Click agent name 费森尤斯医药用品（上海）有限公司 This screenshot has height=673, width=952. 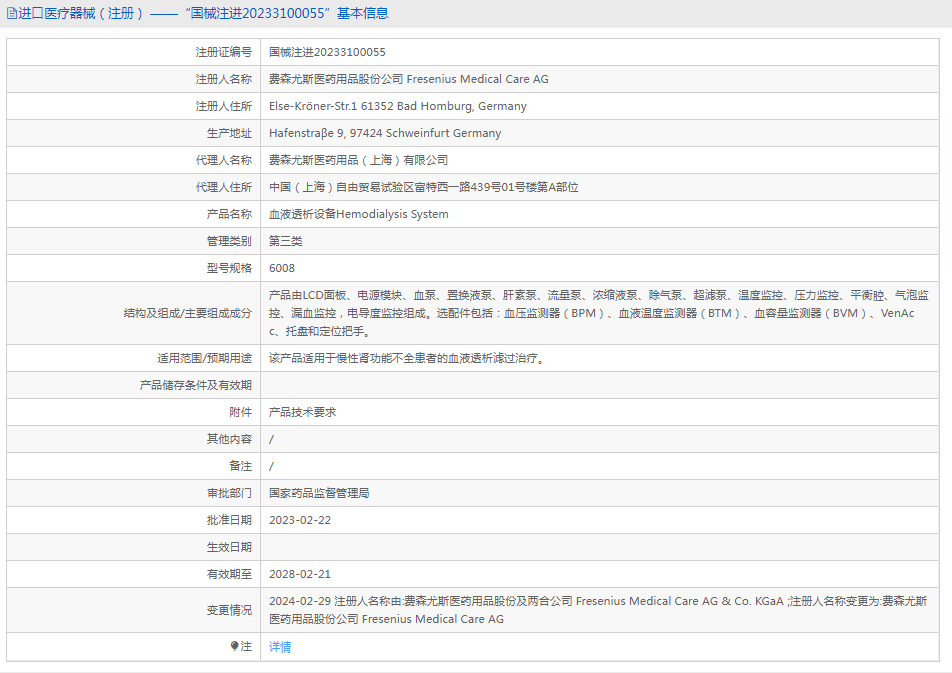tap(358, 160)
